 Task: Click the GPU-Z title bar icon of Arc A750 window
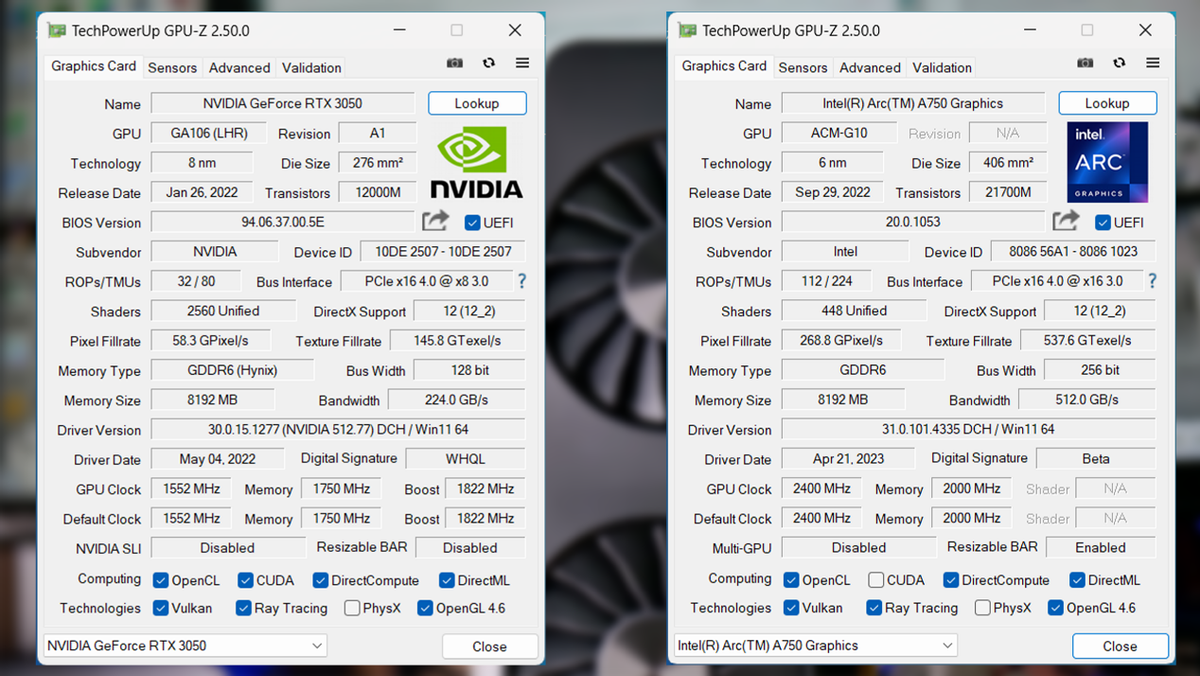click(x=688, y=31)
